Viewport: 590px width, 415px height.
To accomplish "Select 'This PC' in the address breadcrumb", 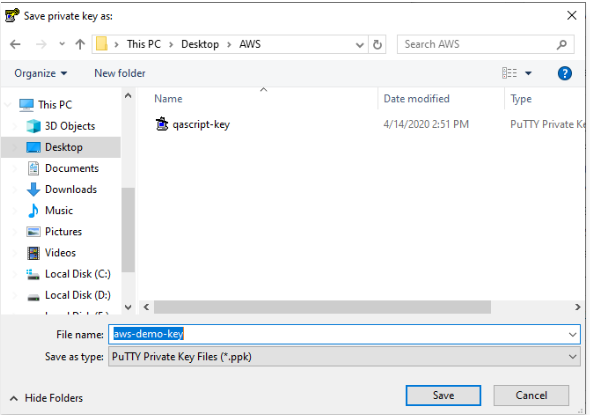I will tap(144, 44).
